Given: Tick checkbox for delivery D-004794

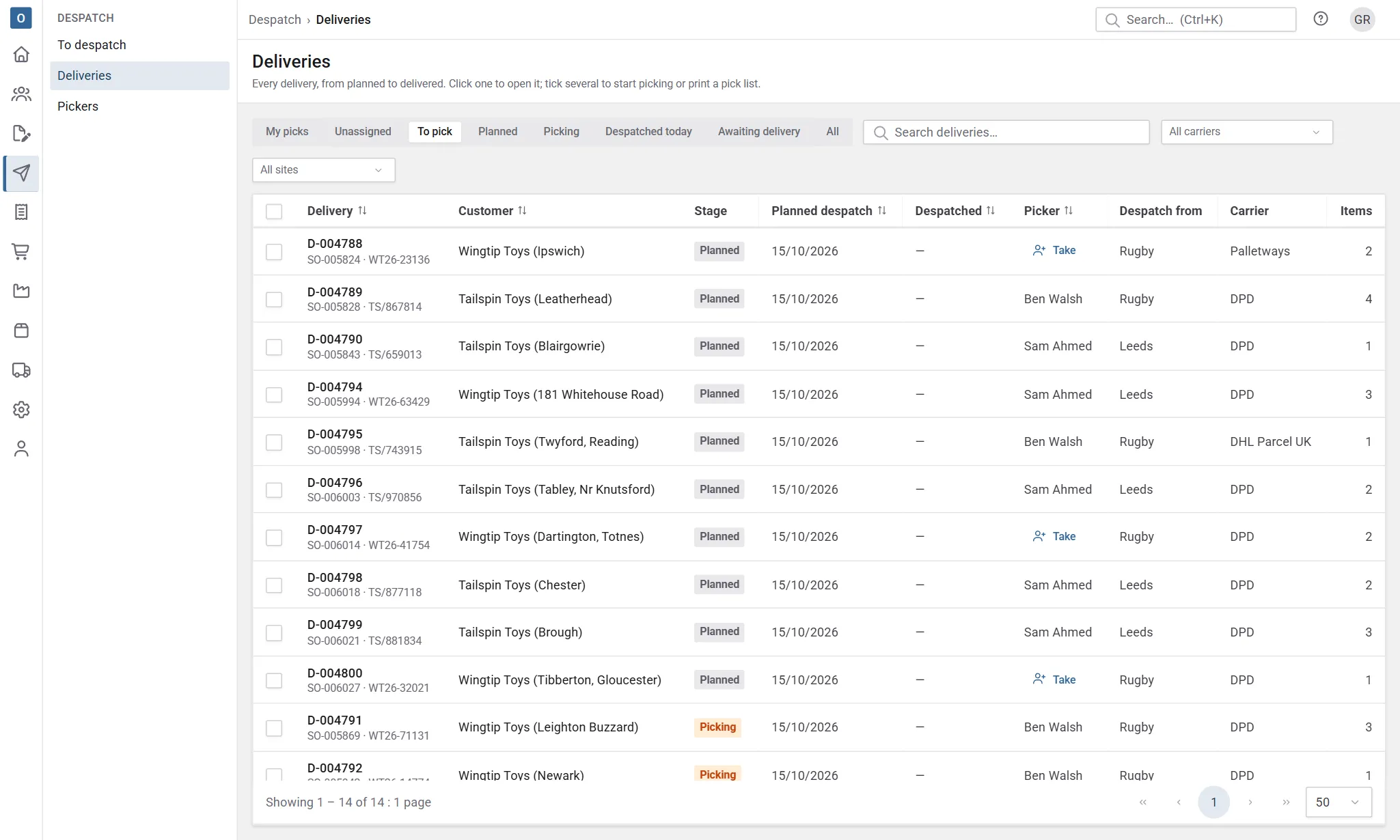Looking at the screenshot, I should pos(274,394).
